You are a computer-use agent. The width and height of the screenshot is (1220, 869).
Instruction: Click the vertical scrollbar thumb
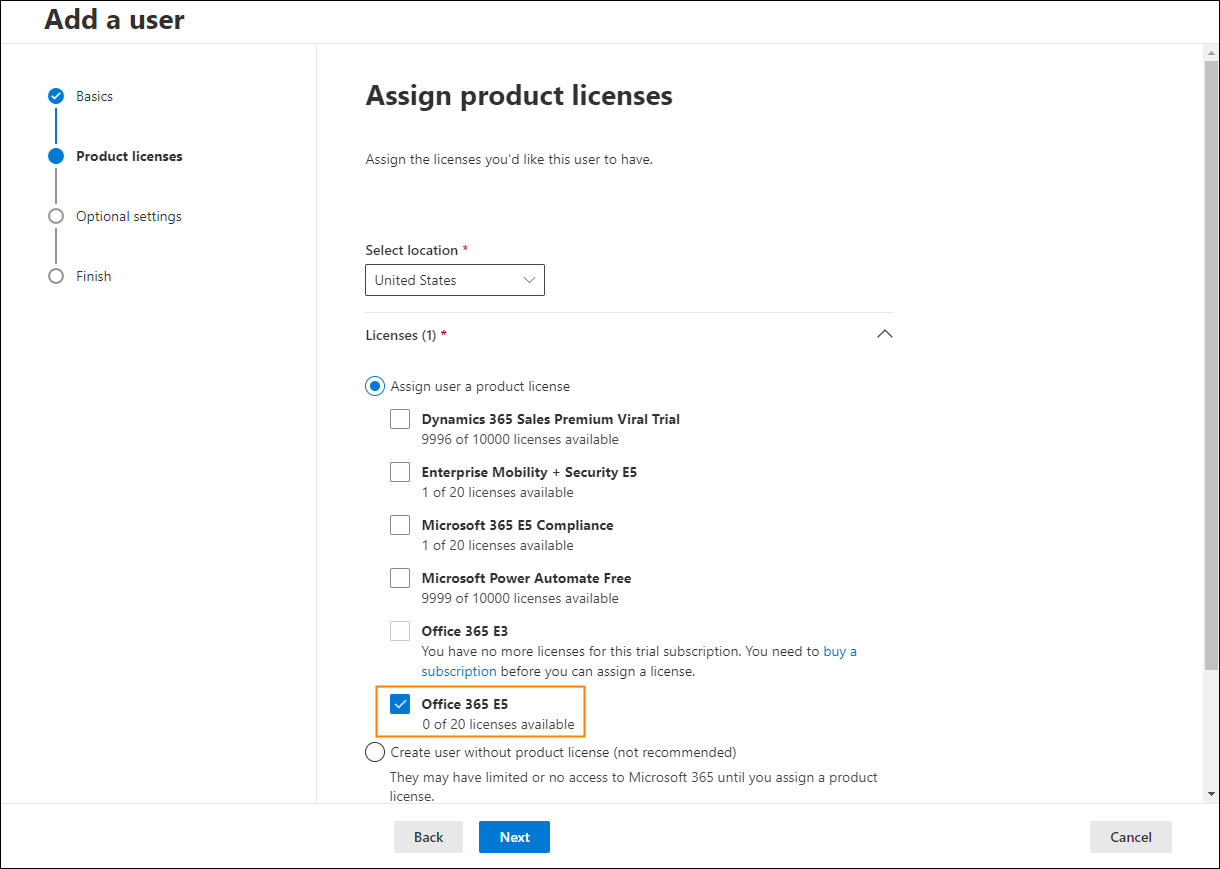1212,364
